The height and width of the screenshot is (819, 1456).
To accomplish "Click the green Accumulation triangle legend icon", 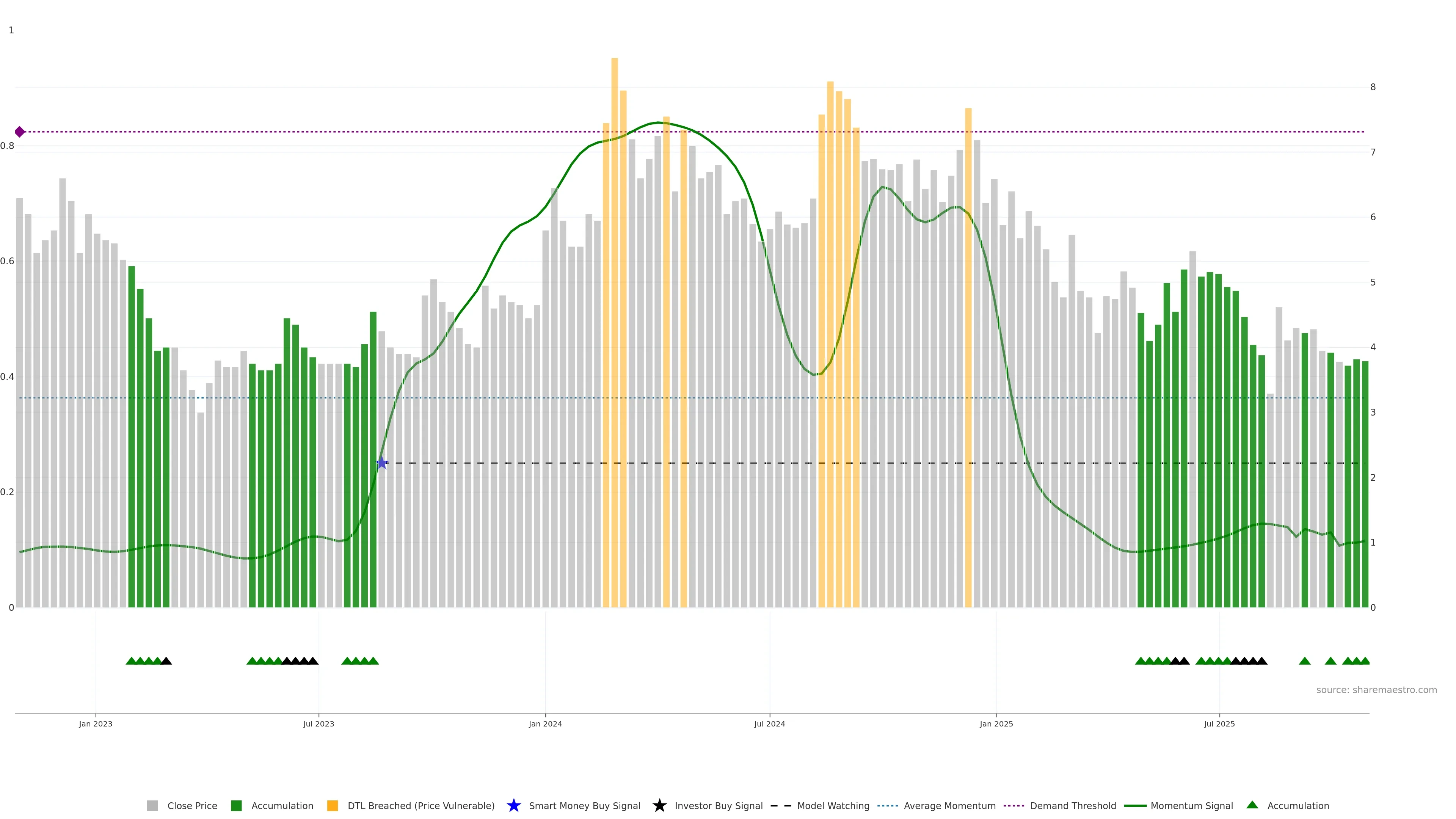I will (1252, 805).
